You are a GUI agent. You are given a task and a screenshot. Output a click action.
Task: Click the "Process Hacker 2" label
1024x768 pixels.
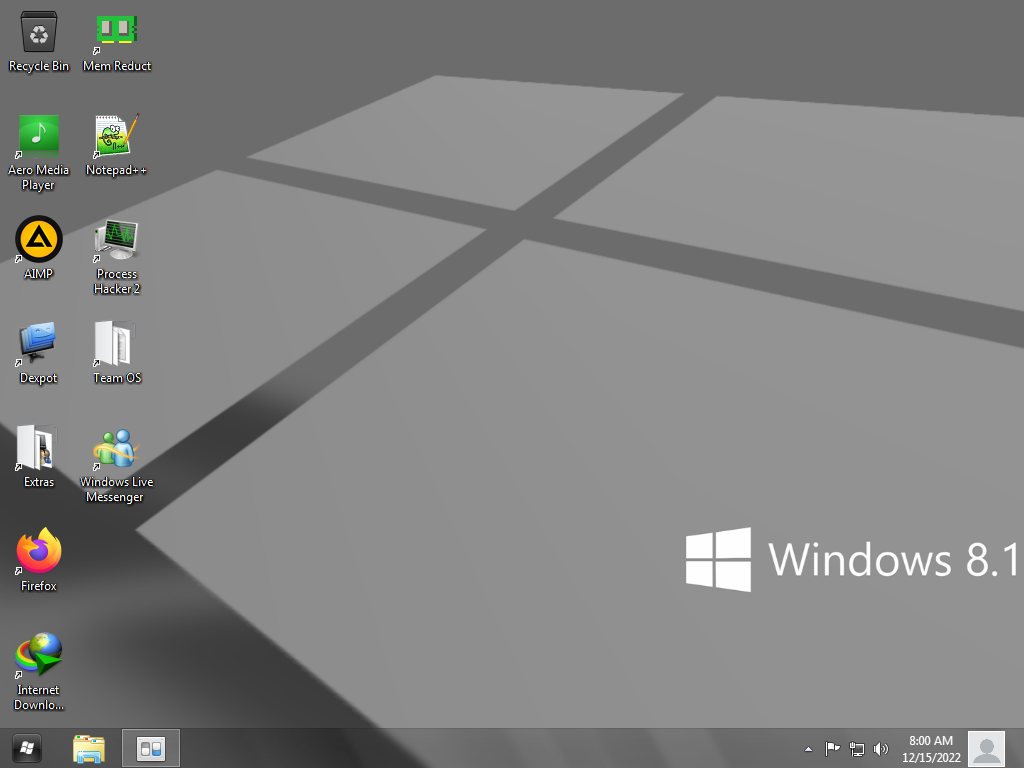tap(117, 281)
